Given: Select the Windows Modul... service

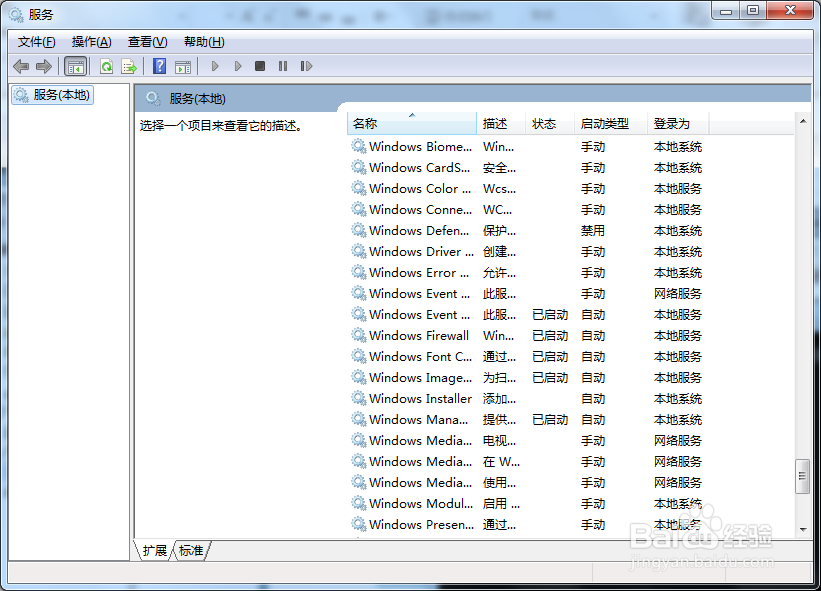Looking at the screenshot, I should (420, 503).
